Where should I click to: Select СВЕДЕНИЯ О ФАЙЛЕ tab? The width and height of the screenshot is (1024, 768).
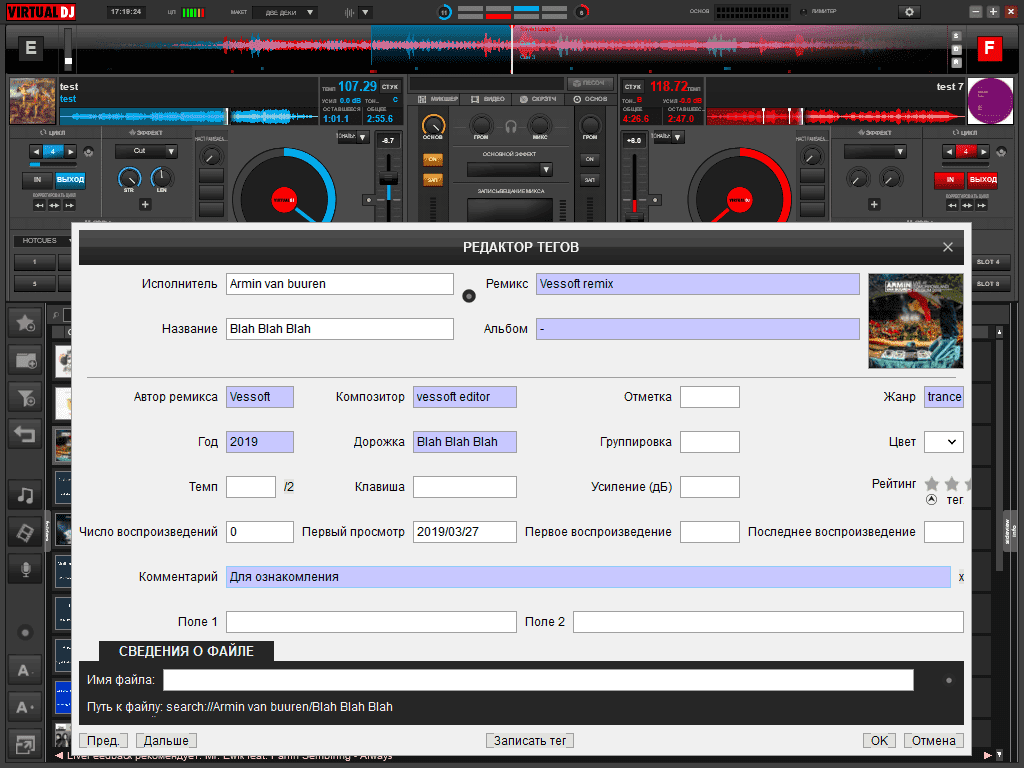tap(186, 651)
